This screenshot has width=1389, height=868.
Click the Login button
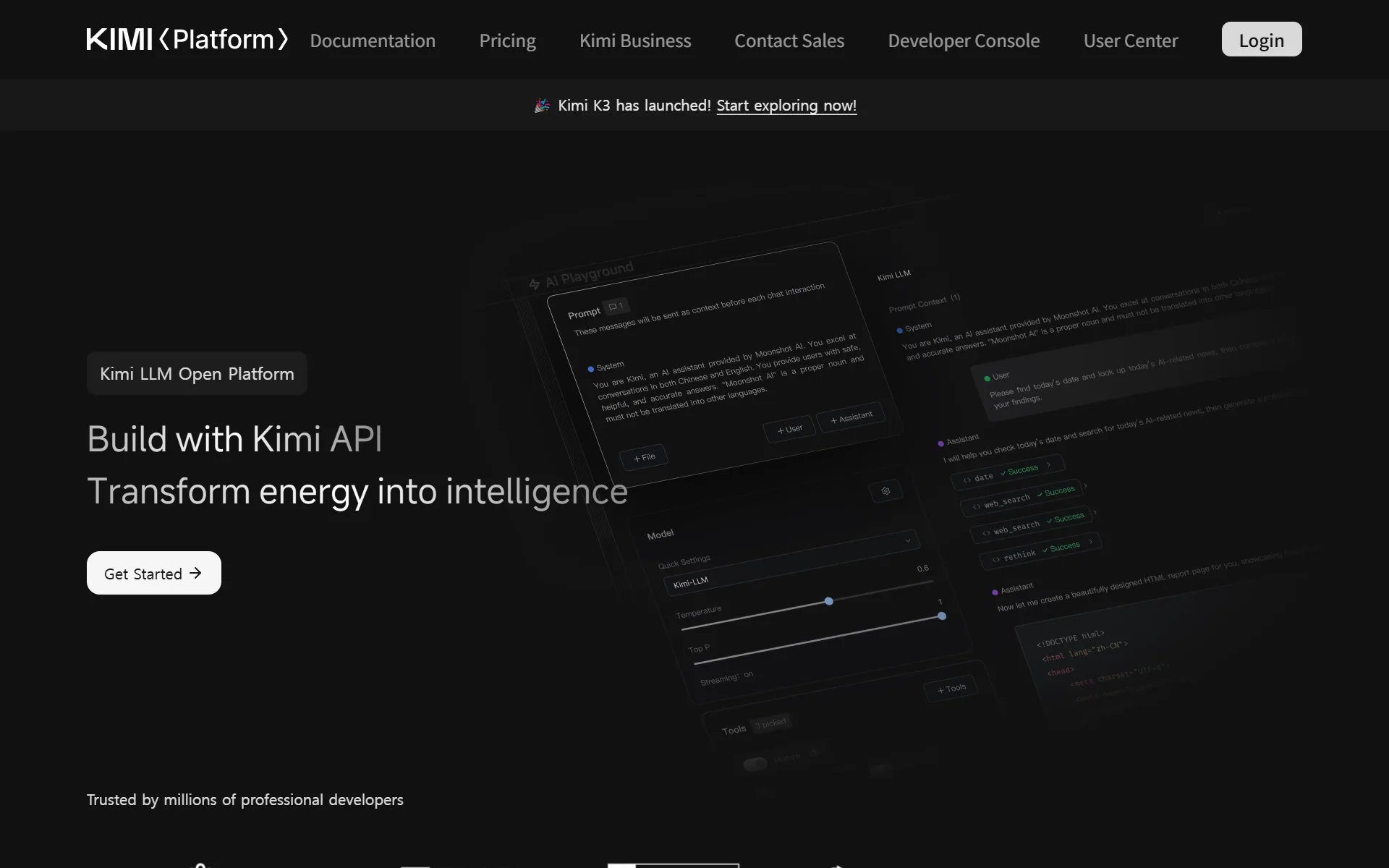click(1262, 39)
